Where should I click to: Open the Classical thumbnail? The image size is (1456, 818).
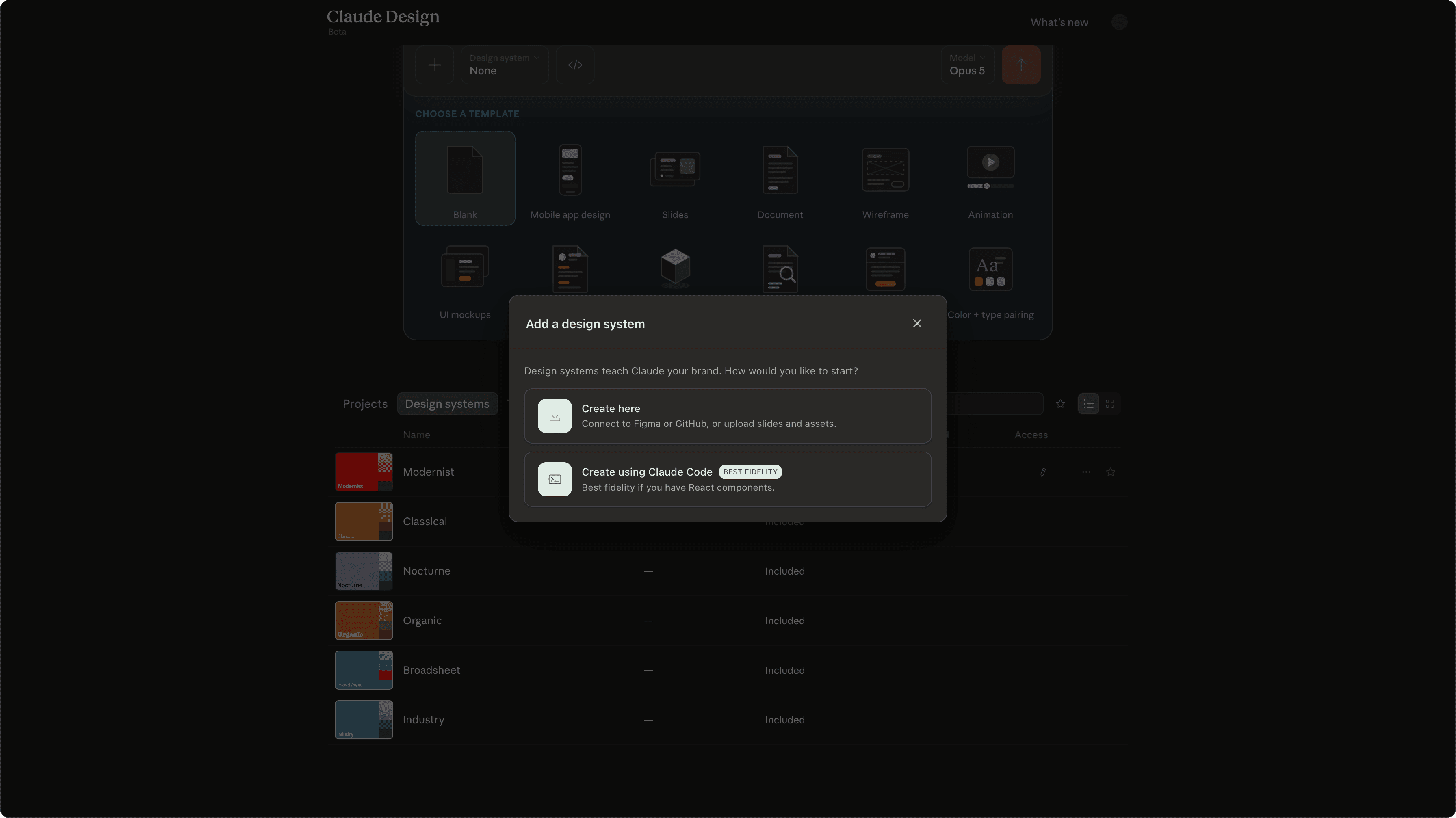coord(364,522)
